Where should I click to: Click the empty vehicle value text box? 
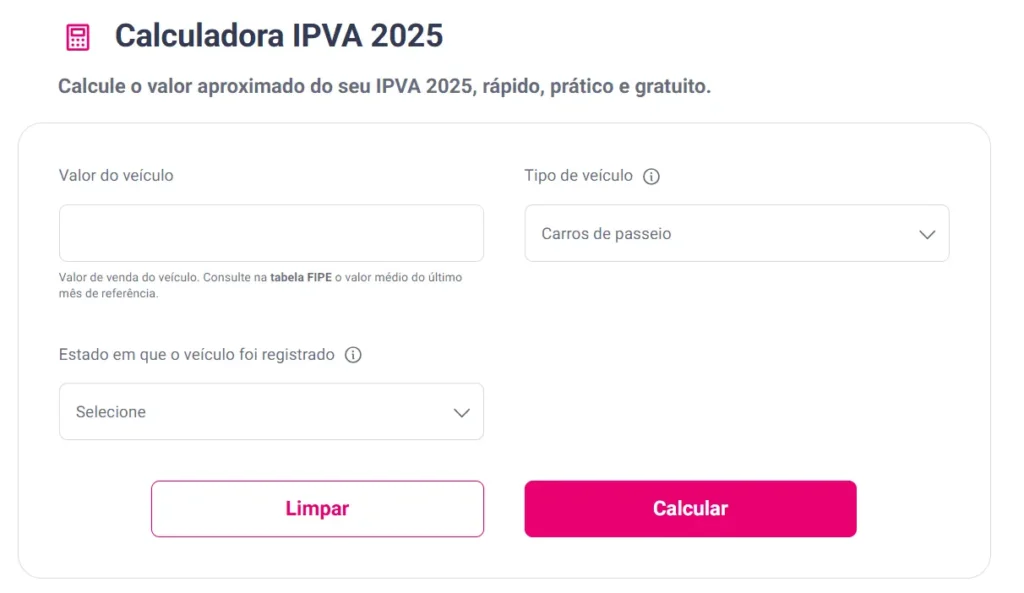271,232
